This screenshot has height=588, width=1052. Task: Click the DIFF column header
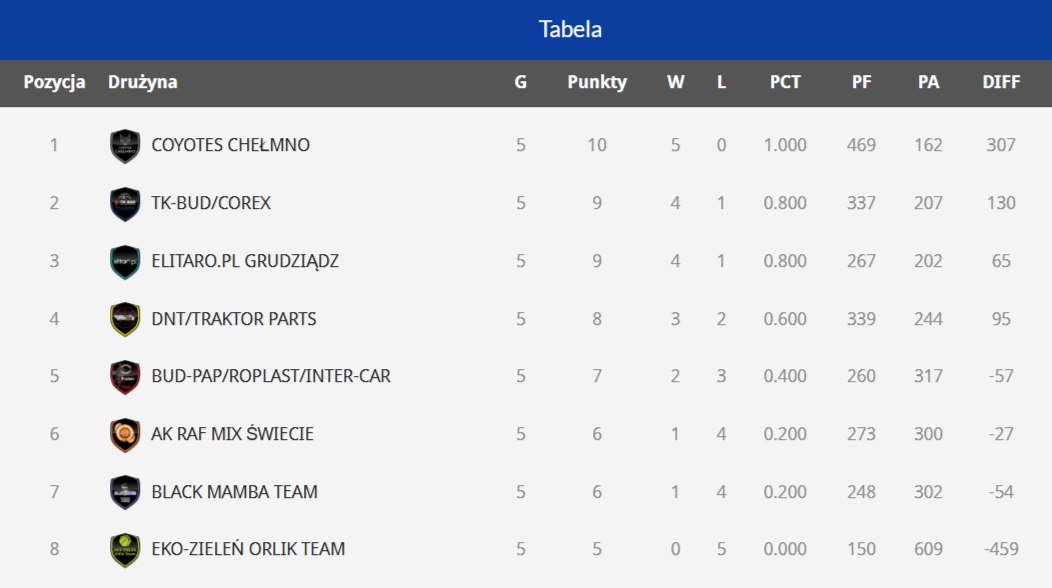point(1001,83)
